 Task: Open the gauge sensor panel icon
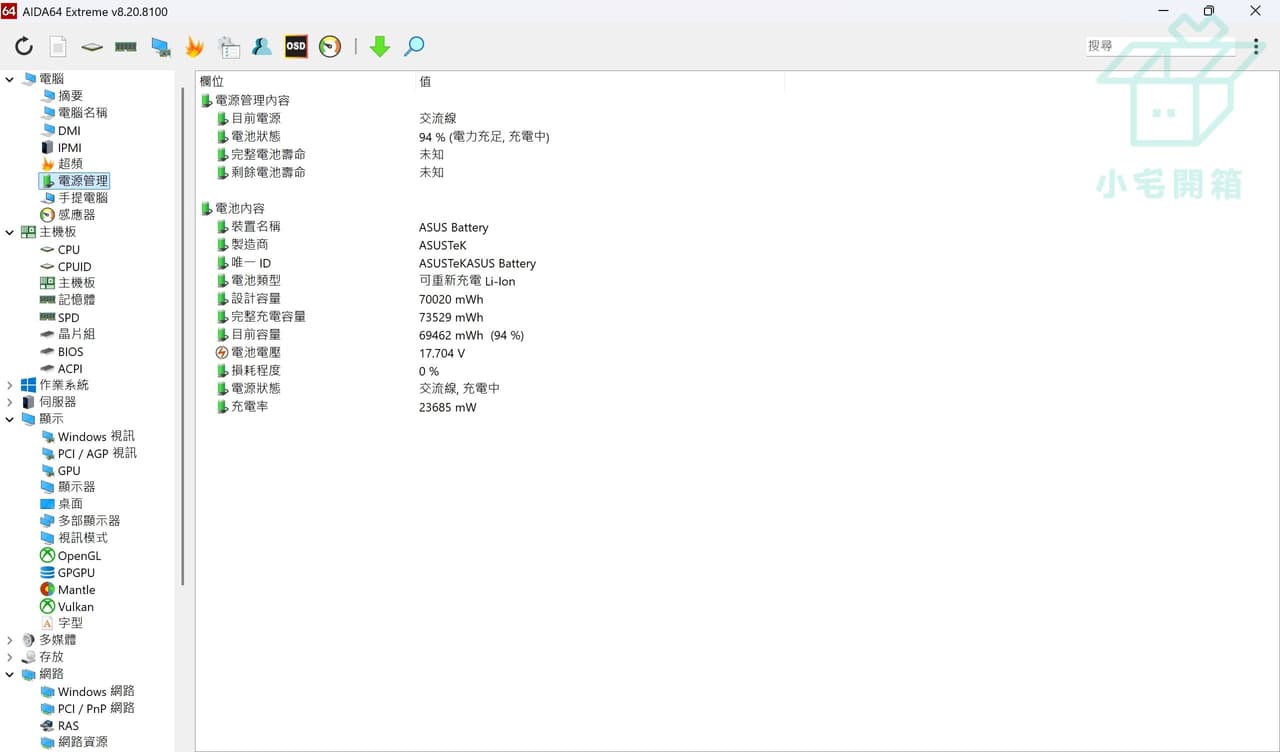(x=330, y=46)
